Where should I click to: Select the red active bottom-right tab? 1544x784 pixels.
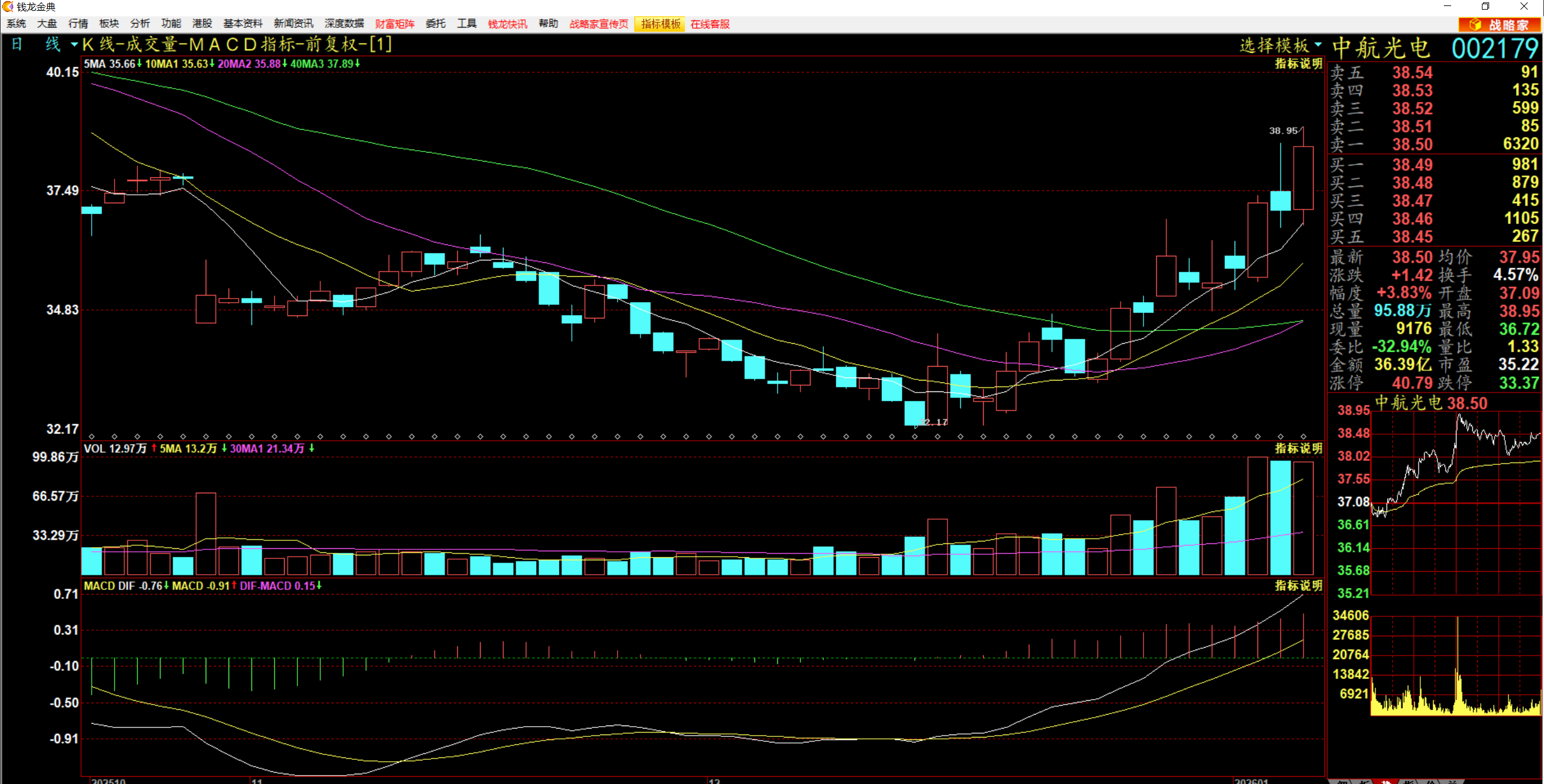pyautogui.click(x=1385, y=782)
